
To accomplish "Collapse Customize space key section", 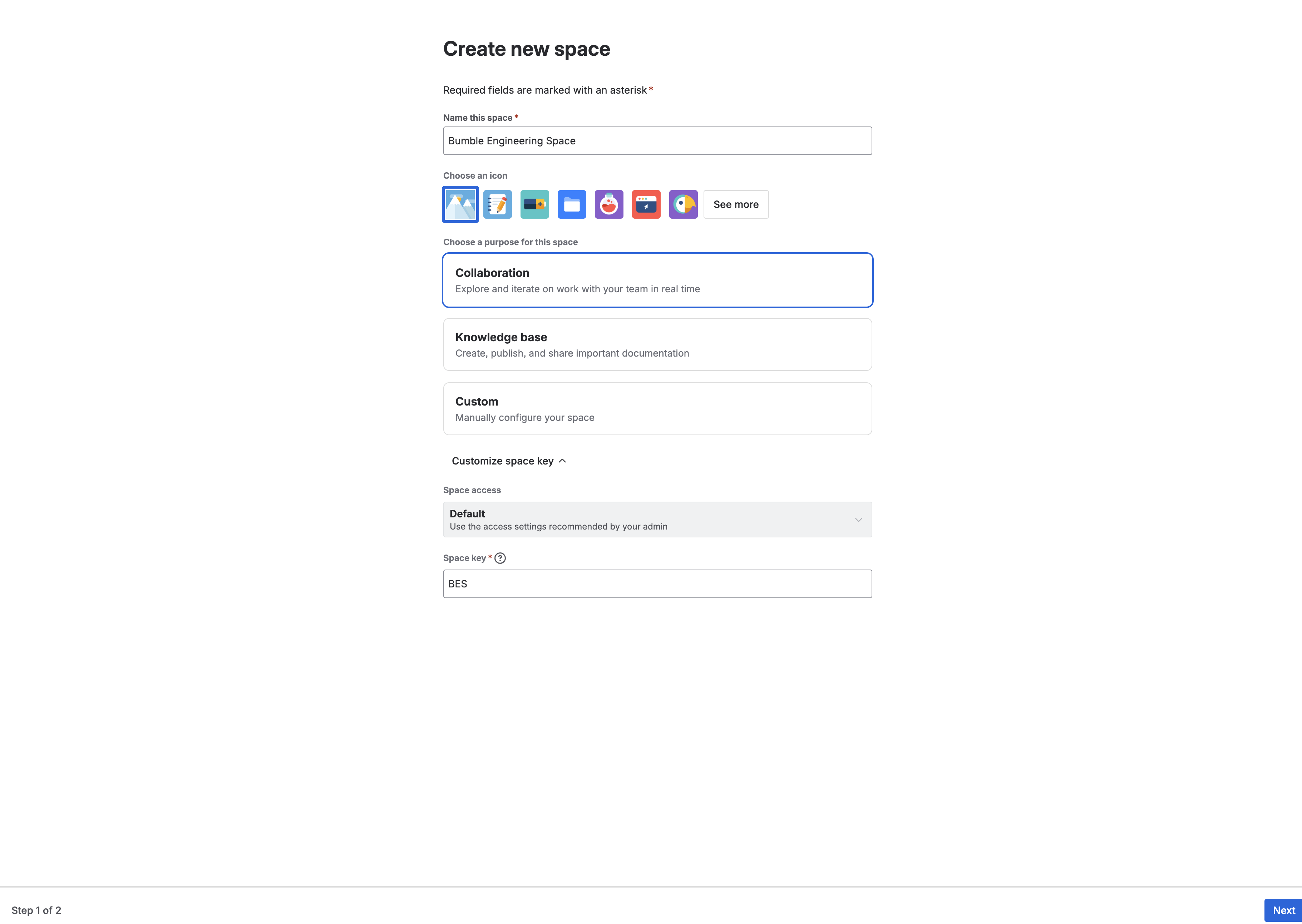I will (508, 461).
